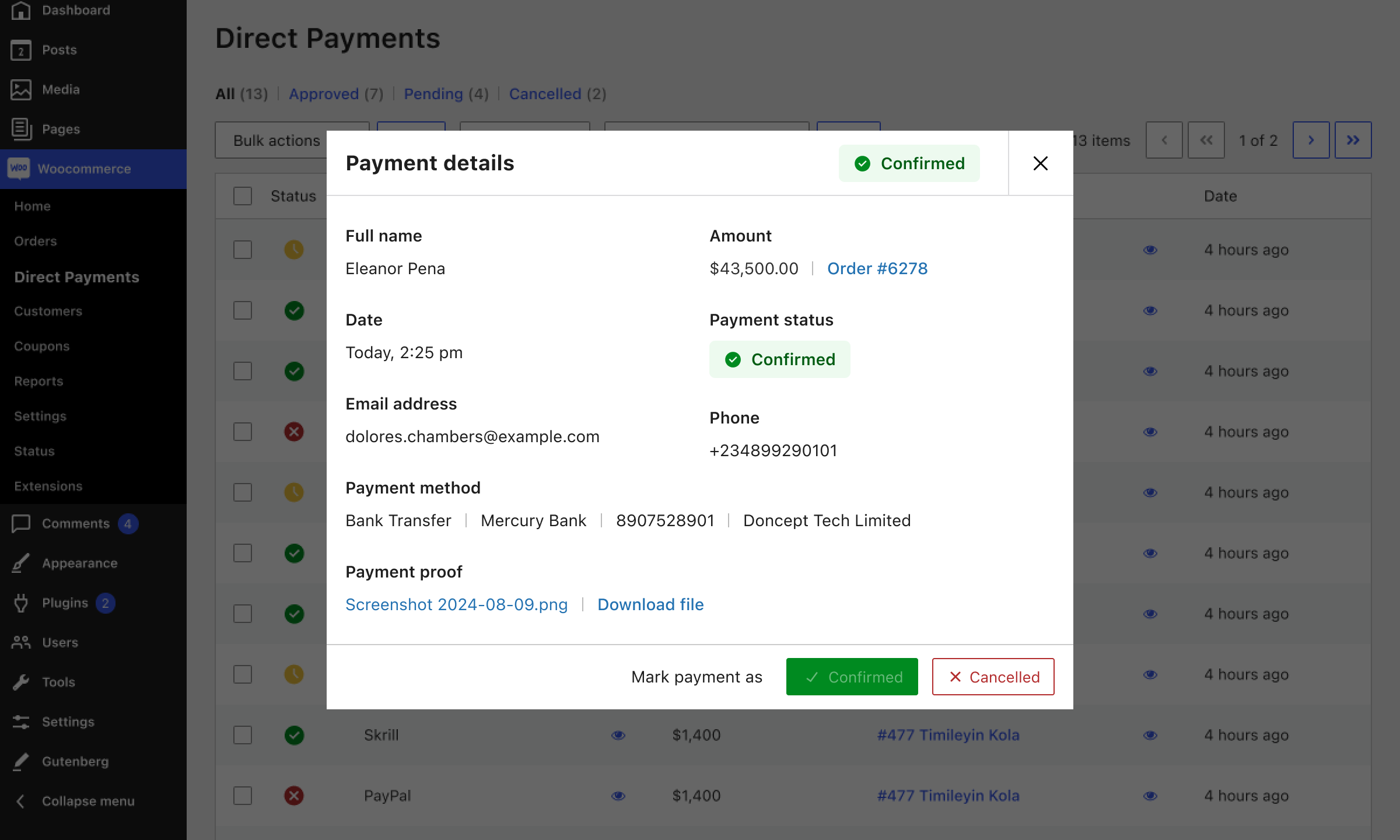Check the PayPal payment row checkbox
Image resolution: width=1400 pixels, height=840 pixels.
243,796
